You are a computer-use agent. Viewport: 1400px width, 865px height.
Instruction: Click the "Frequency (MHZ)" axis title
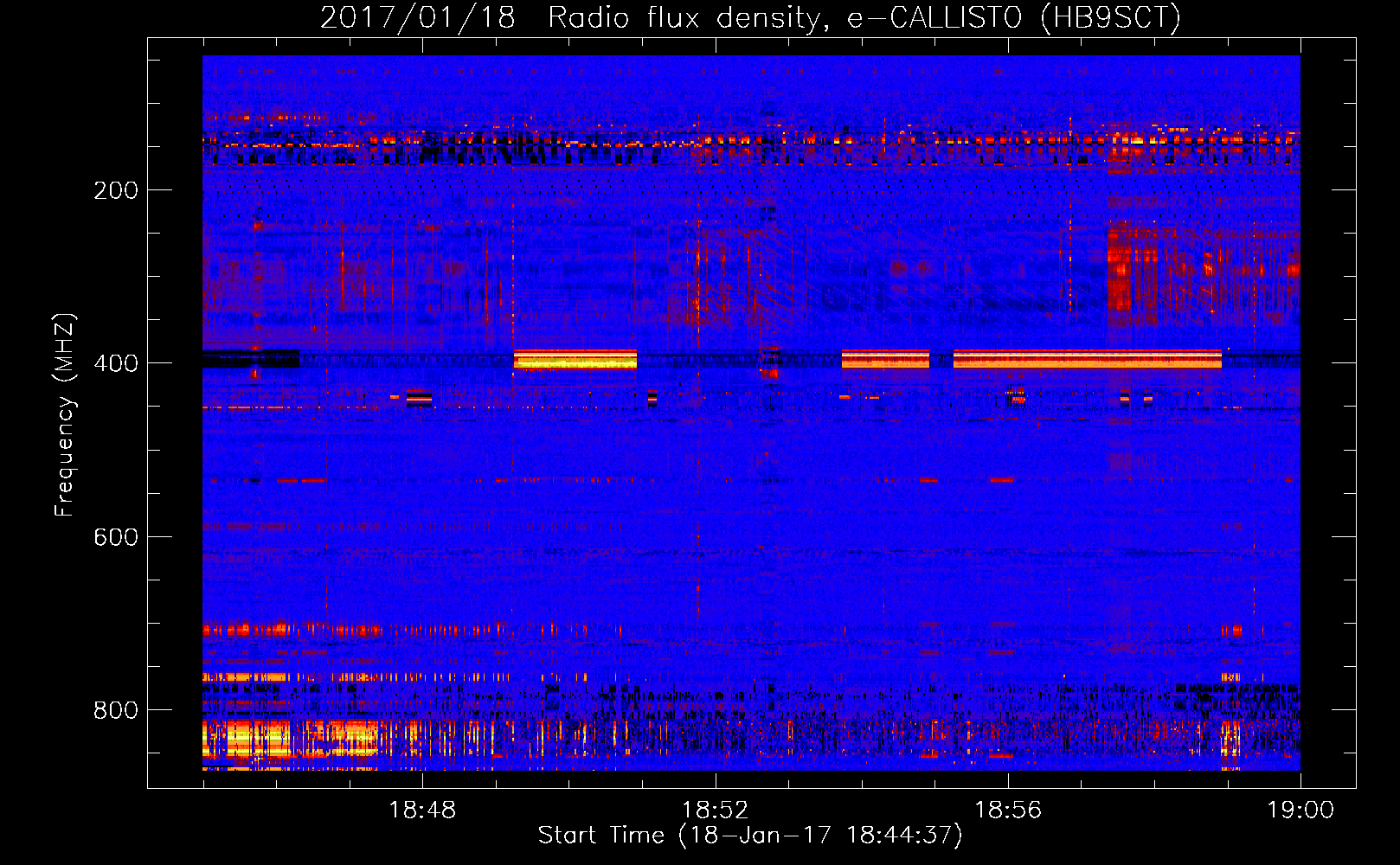coord(65,415)
